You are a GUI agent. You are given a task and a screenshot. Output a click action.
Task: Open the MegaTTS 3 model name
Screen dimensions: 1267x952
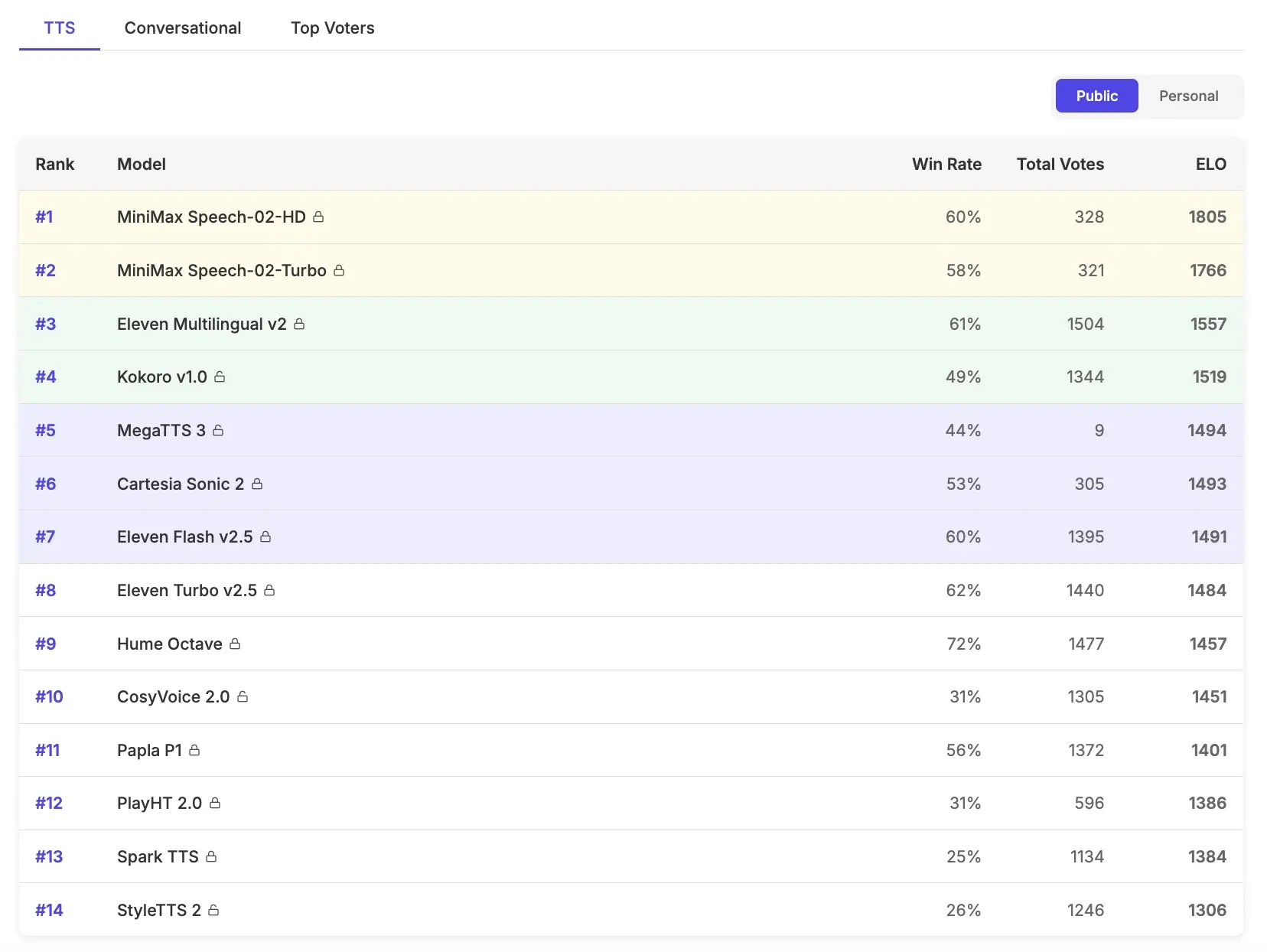click(161, 431)
